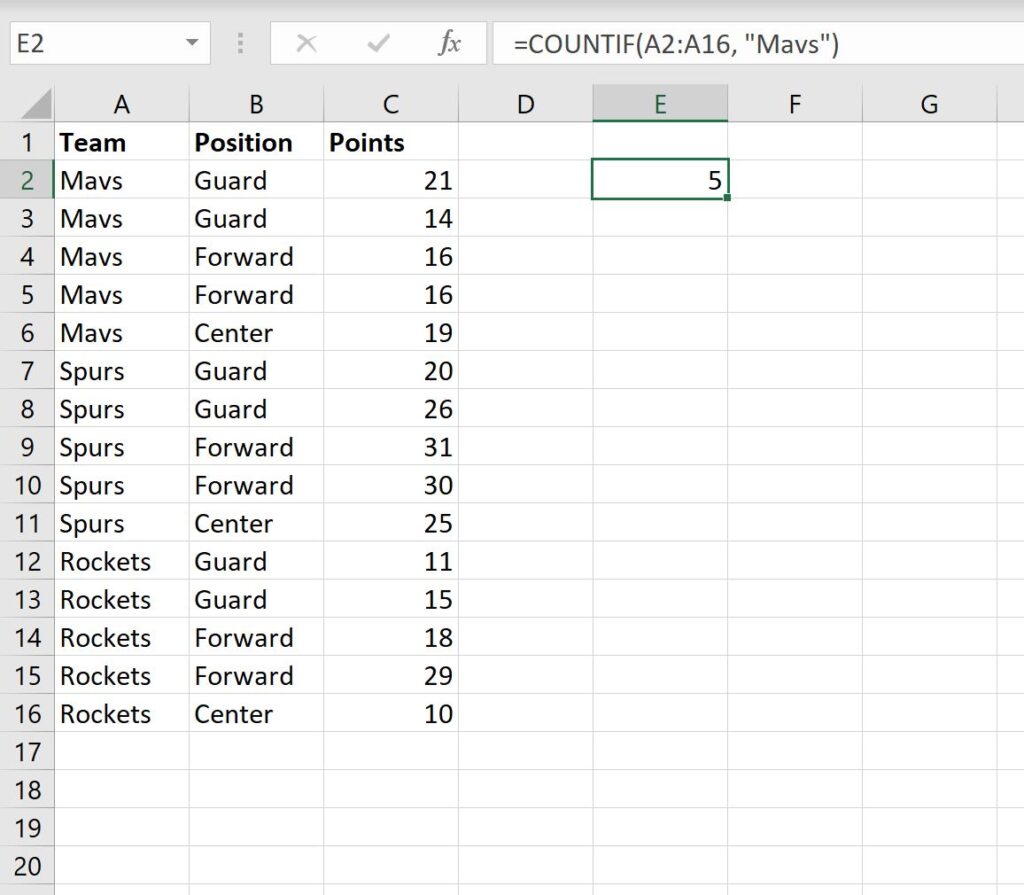Select row 16 header
1024x895 pixels.
[x=28, y=714]
